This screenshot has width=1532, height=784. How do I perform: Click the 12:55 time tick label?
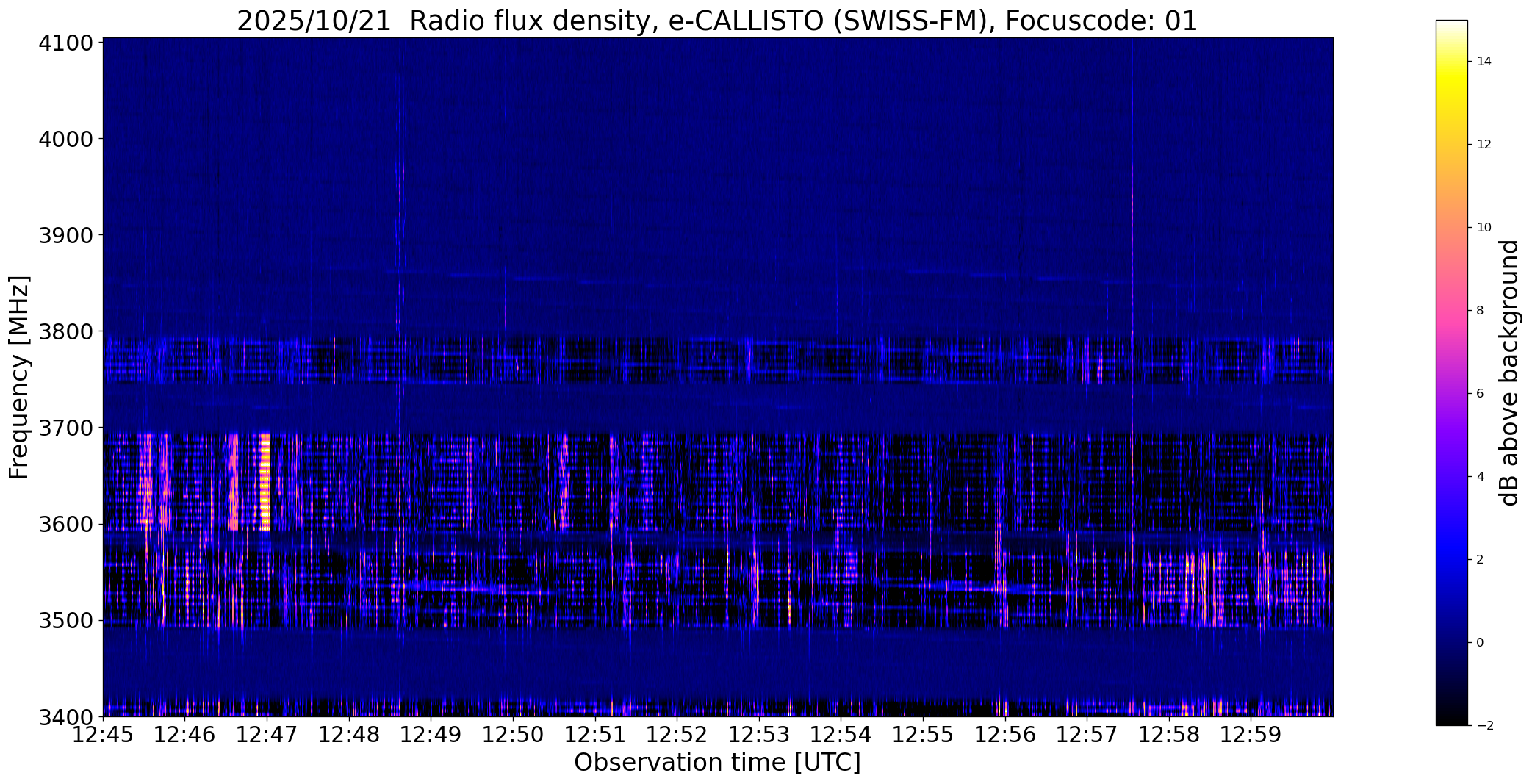[924, 735]
